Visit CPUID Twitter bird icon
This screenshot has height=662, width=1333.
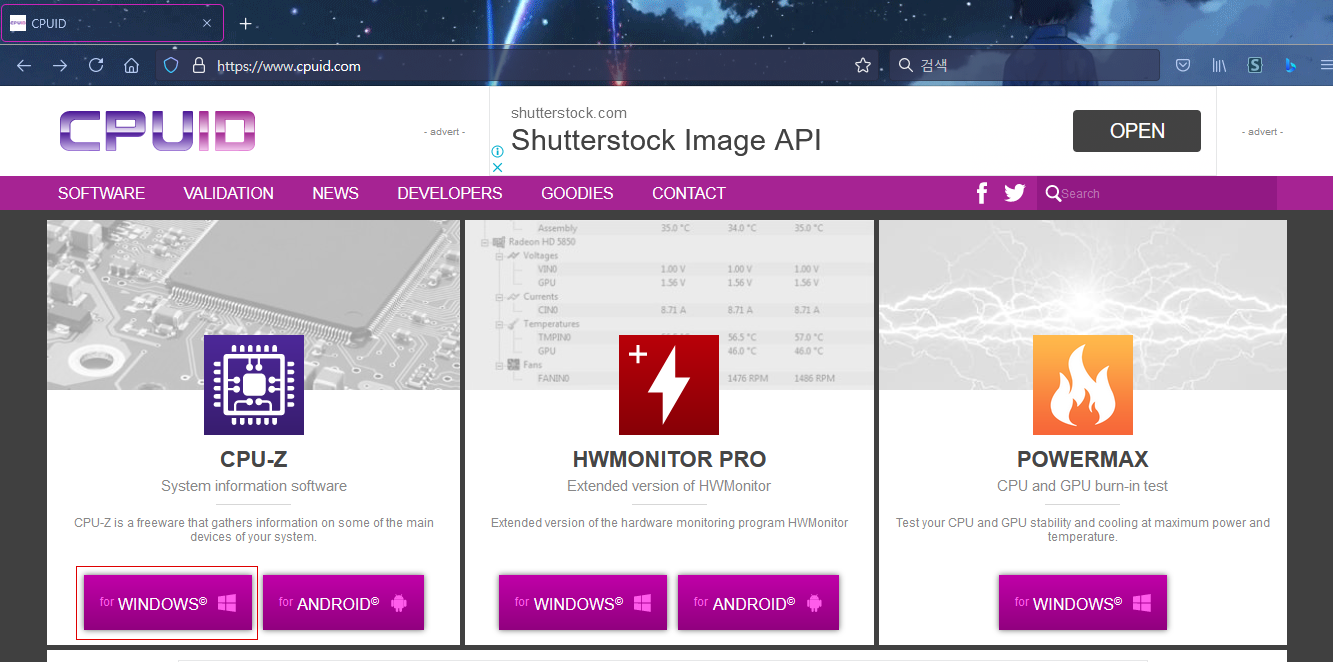coord(1015,193)
